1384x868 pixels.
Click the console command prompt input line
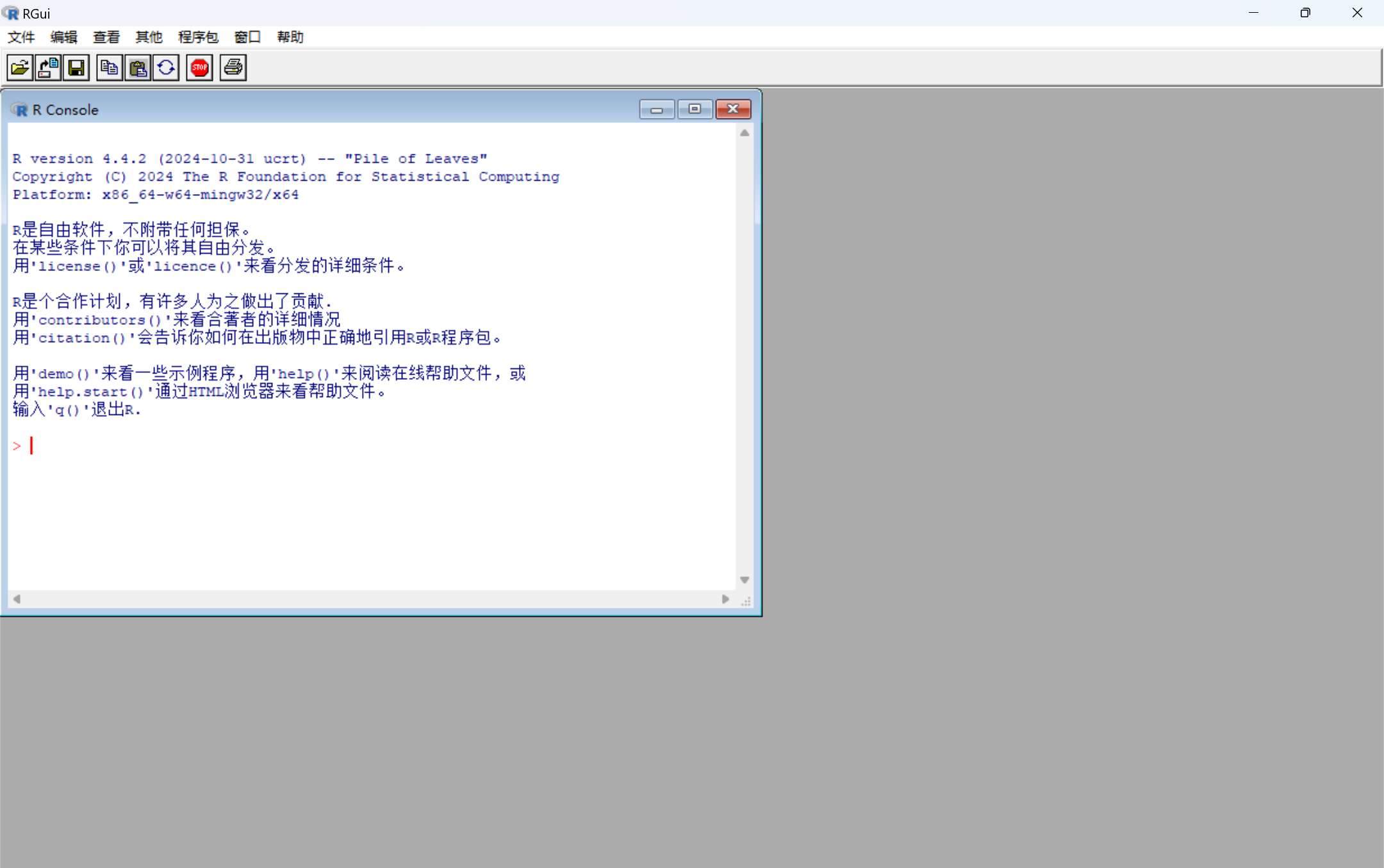372,446
